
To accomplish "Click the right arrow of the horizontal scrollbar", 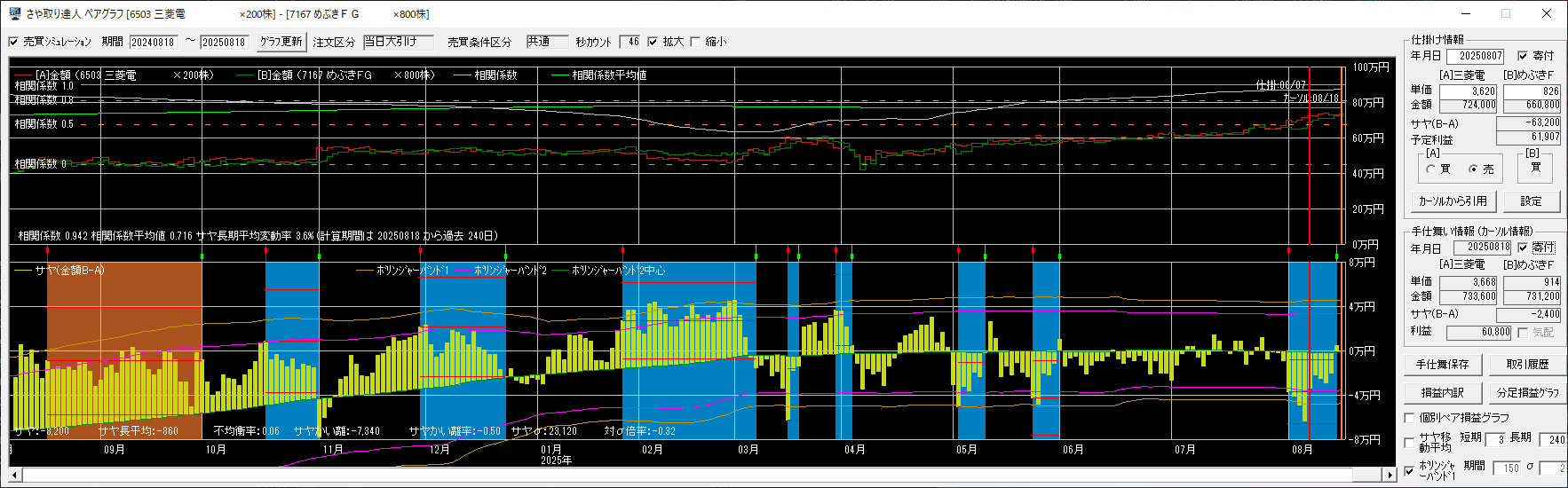I will point(1390,475).
